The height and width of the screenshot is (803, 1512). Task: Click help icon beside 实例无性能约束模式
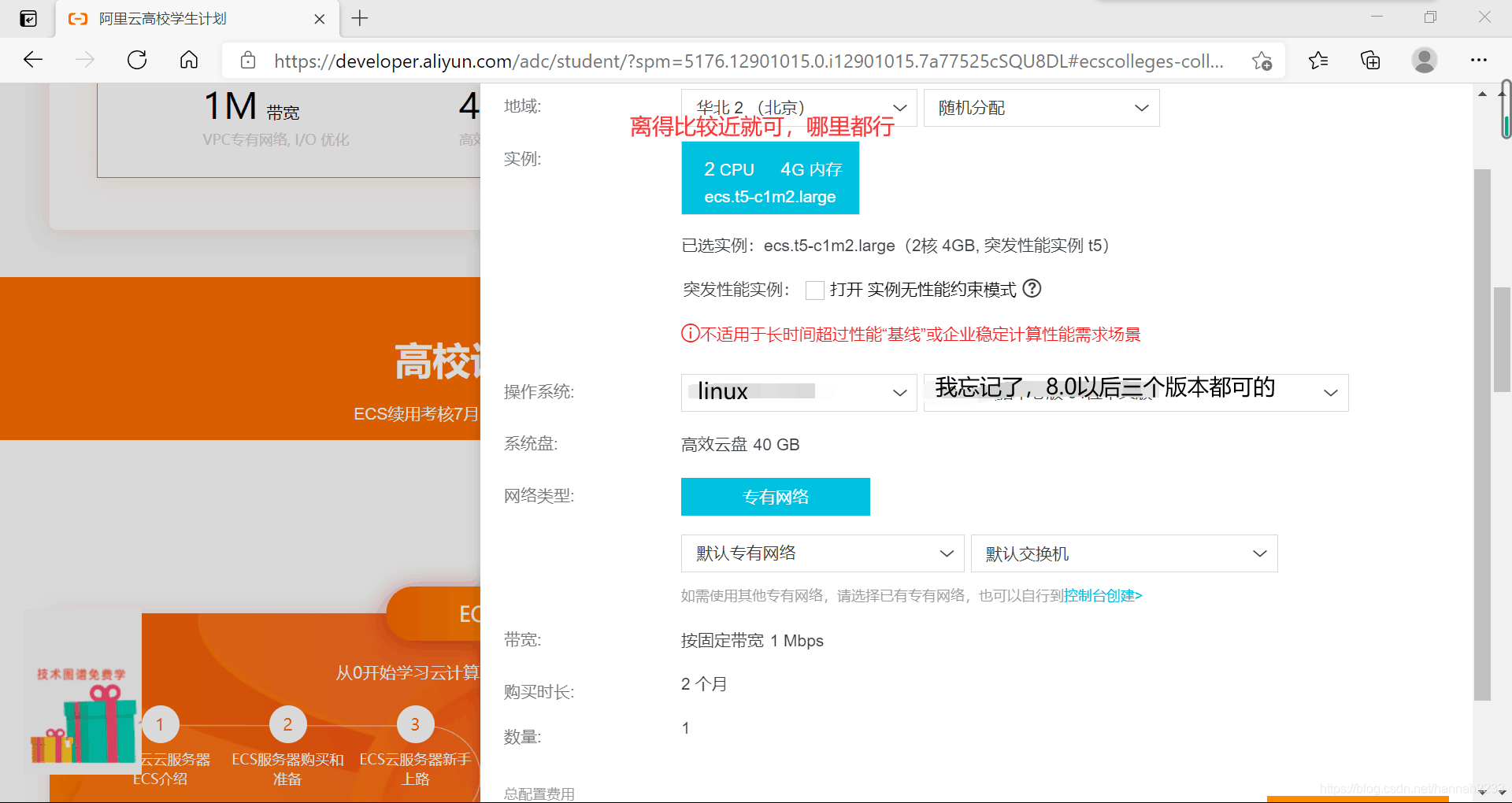coord(1032,289)
